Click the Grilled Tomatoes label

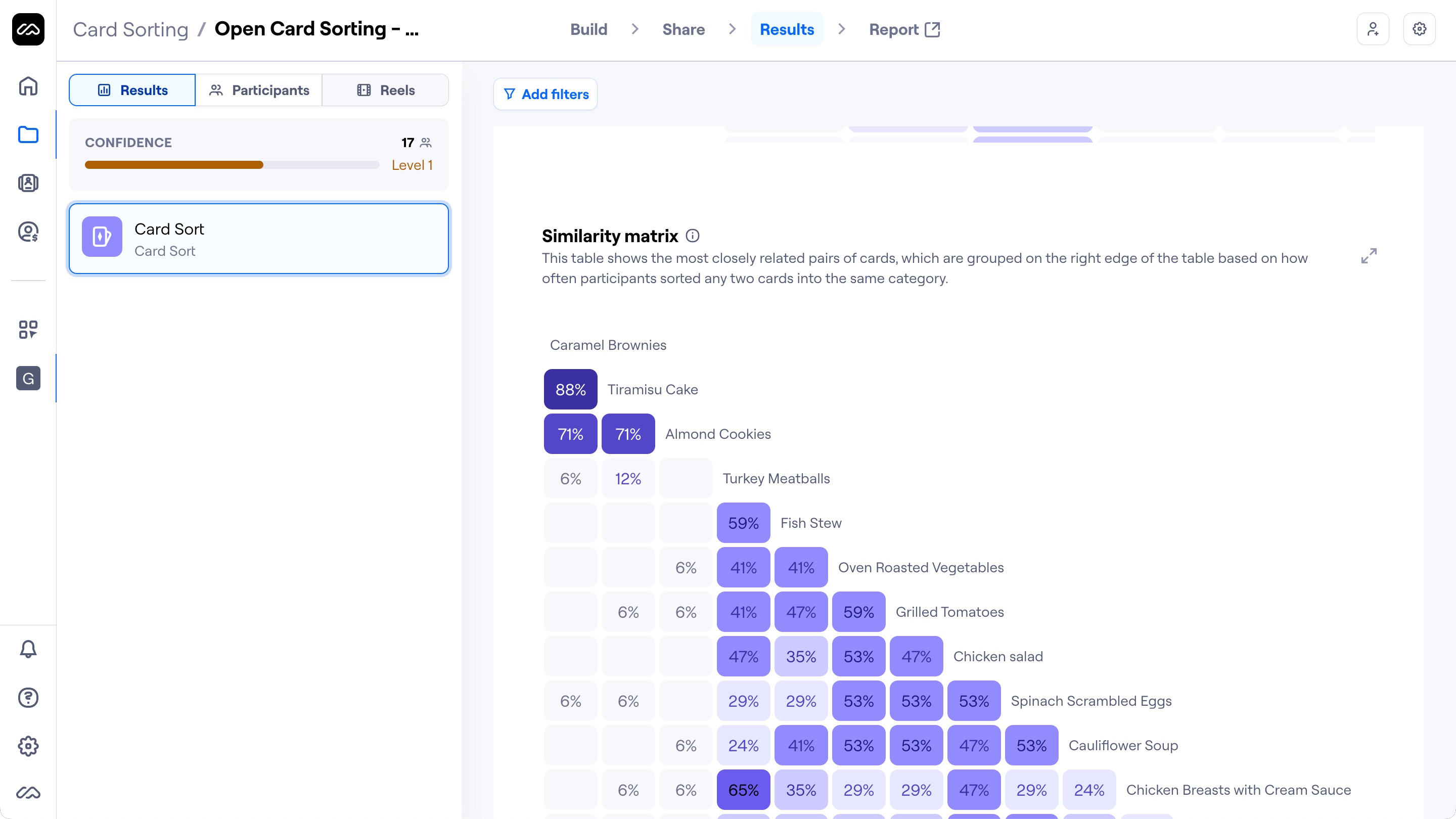949,612
